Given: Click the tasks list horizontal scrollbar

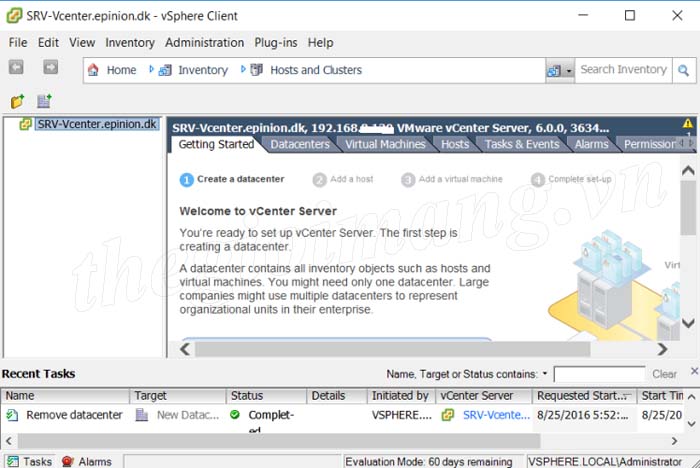Looking at the screenshot, I should click(x=279, y=441).
